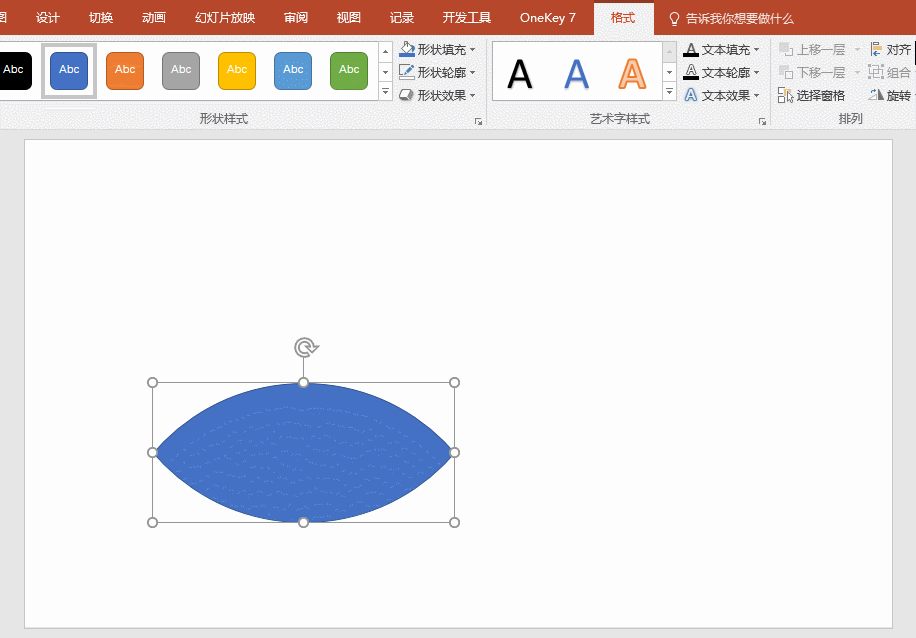Open the 文本轮廓 dropdown arrow
Viewport: 916px width, 638px height.
coord(757,72)
